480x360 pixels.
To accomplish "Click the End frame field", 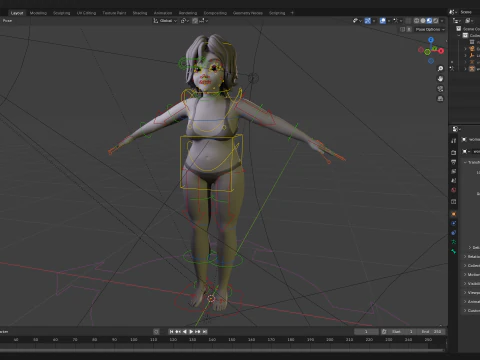I will pyautogui.click(x=431, y=332).
